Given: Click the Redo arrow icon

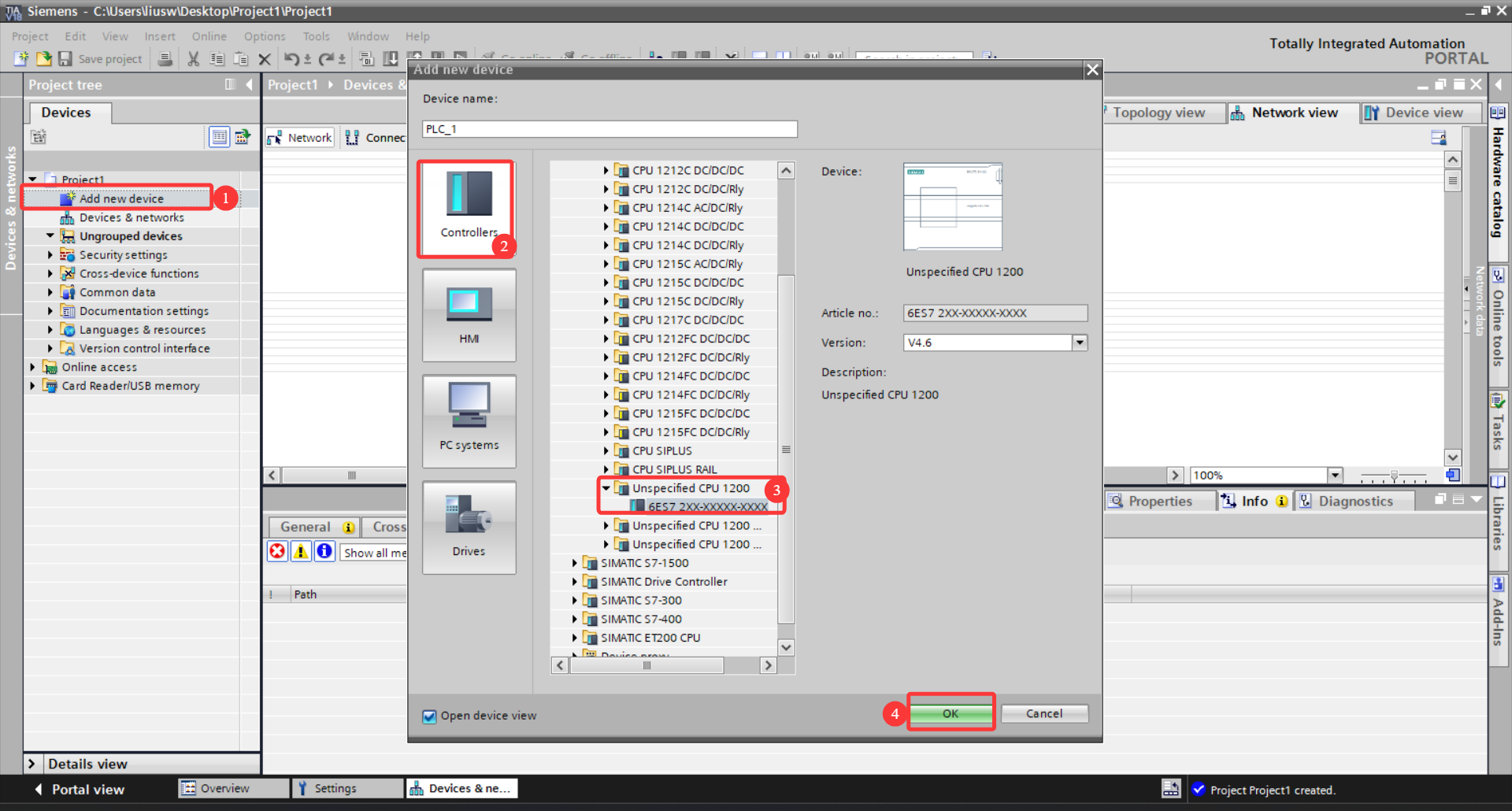Looking at the screenshot, I should pyautogui.click(x=326, y=58).
